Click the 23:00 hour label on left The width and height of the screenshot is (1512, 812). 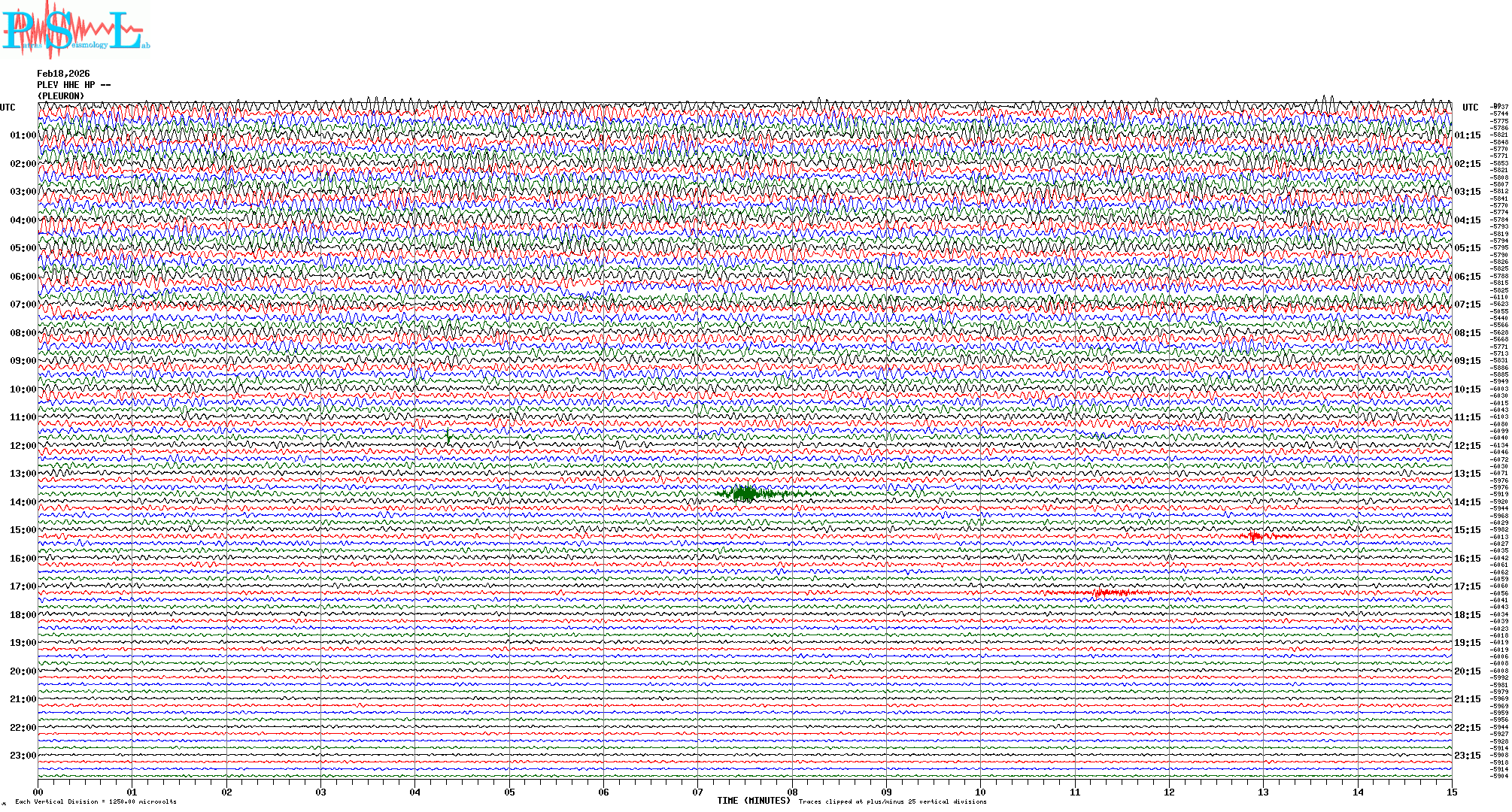pyautogui.click(x=23, y=756)
